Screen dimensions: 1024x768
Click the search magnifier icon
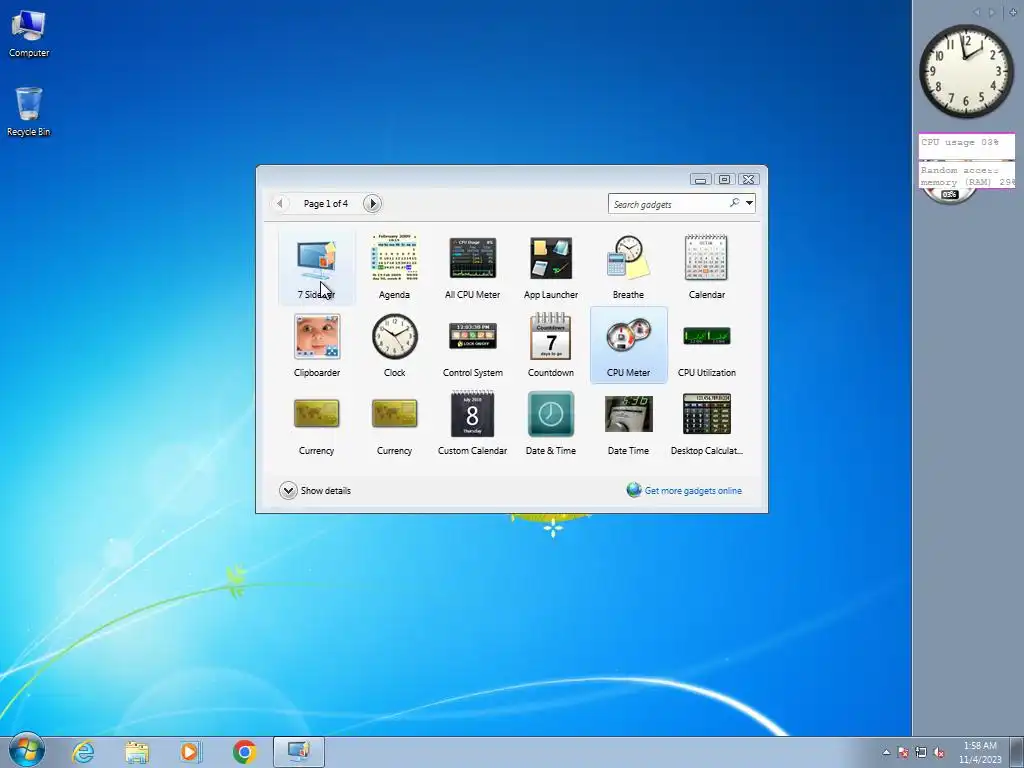click(735, 203)
